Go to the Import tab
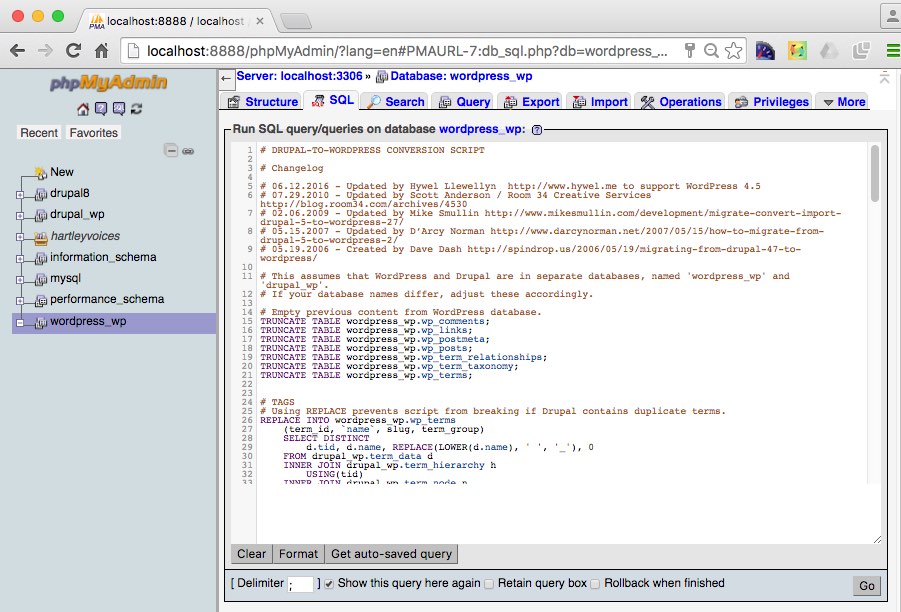The width and height of the screenshot is (901, 612). click(x=600, y=102)
